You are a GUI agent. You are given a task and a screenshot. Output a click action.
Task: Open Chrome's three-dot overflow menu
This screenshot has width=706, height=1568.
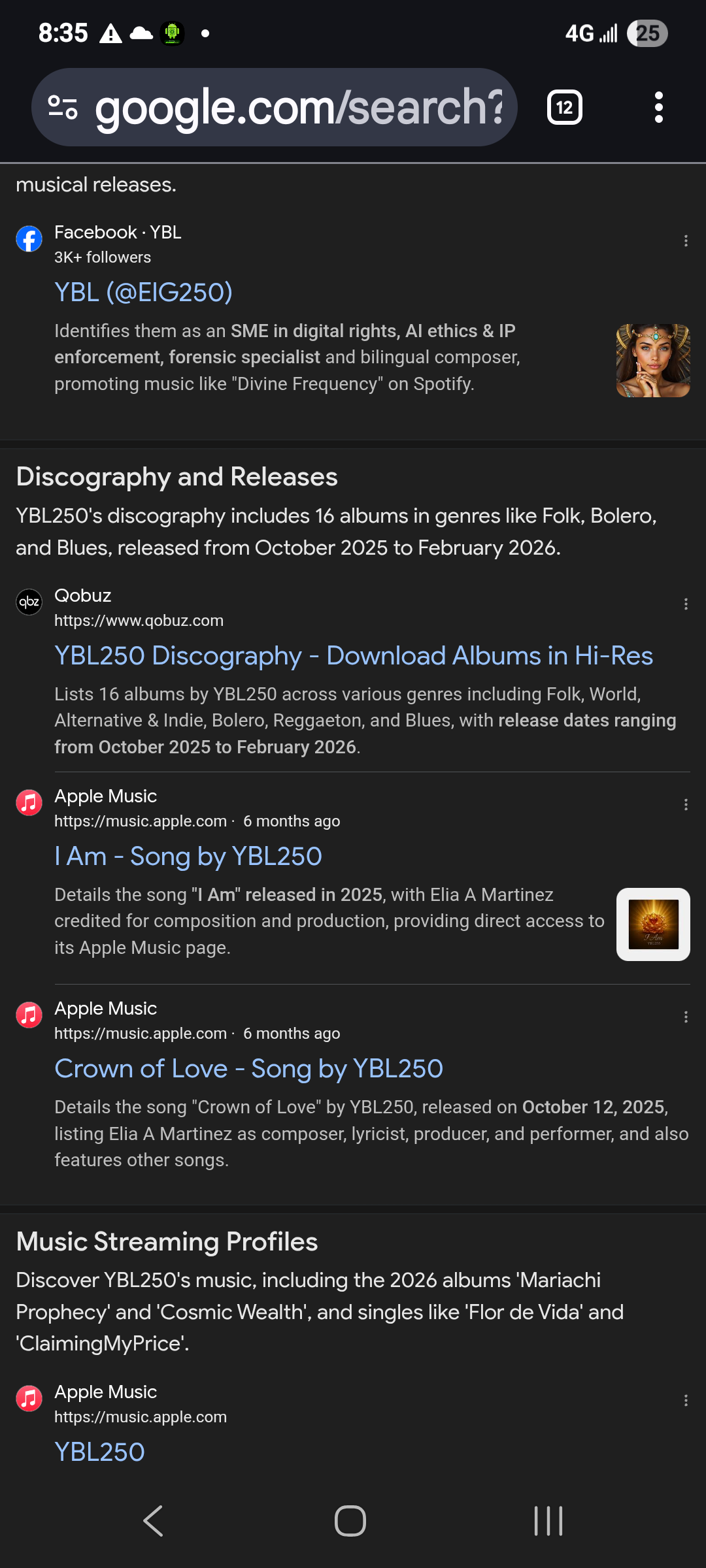[x=658, y=107]
